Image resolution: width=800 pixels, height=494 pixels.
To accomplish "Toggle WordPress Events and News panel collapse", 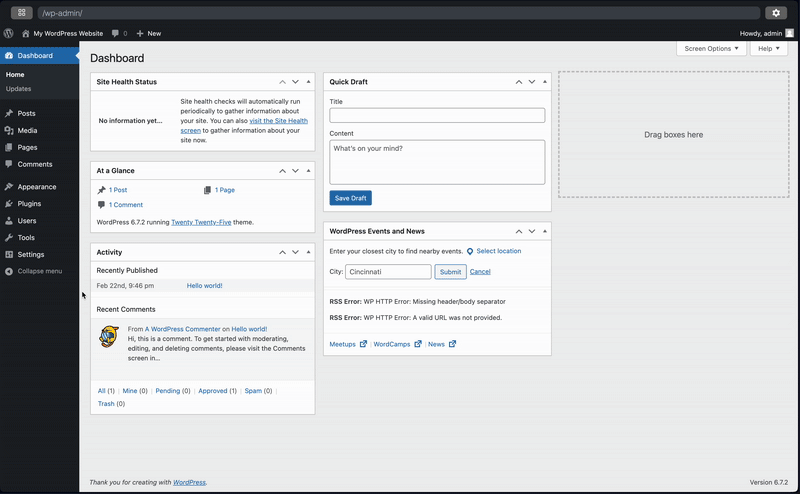I will [544, 231].
